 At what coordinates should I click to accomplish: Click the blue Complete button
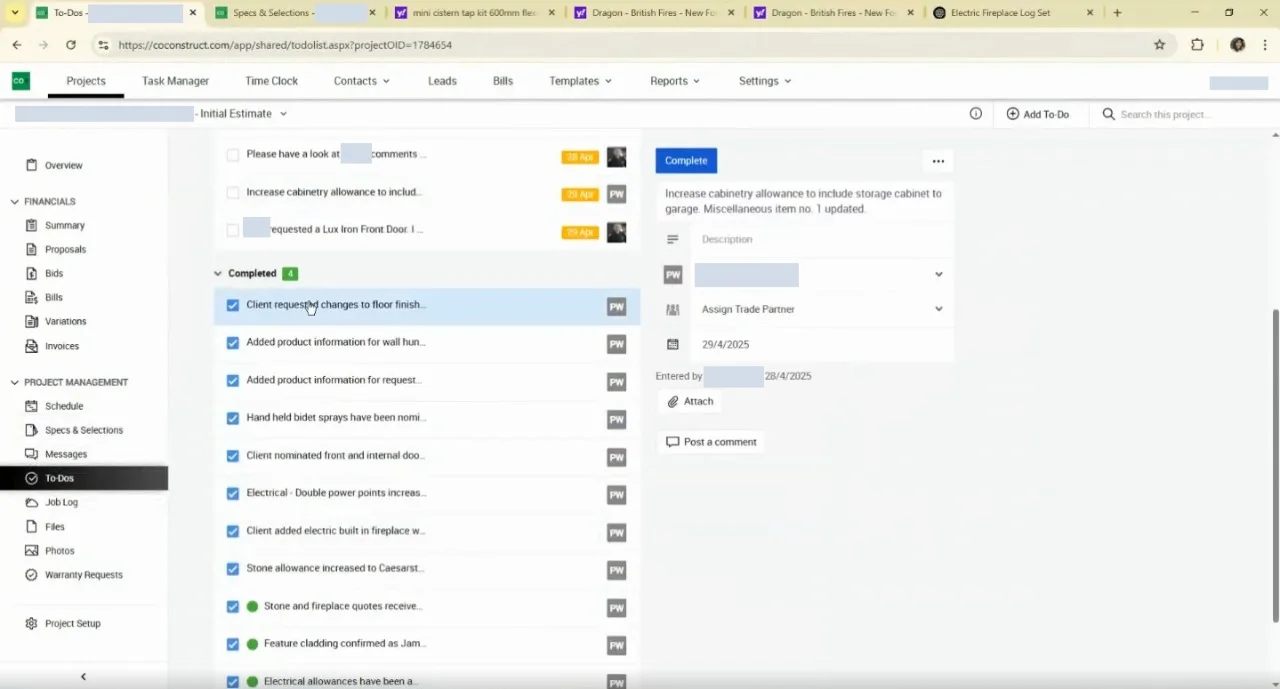686,160
